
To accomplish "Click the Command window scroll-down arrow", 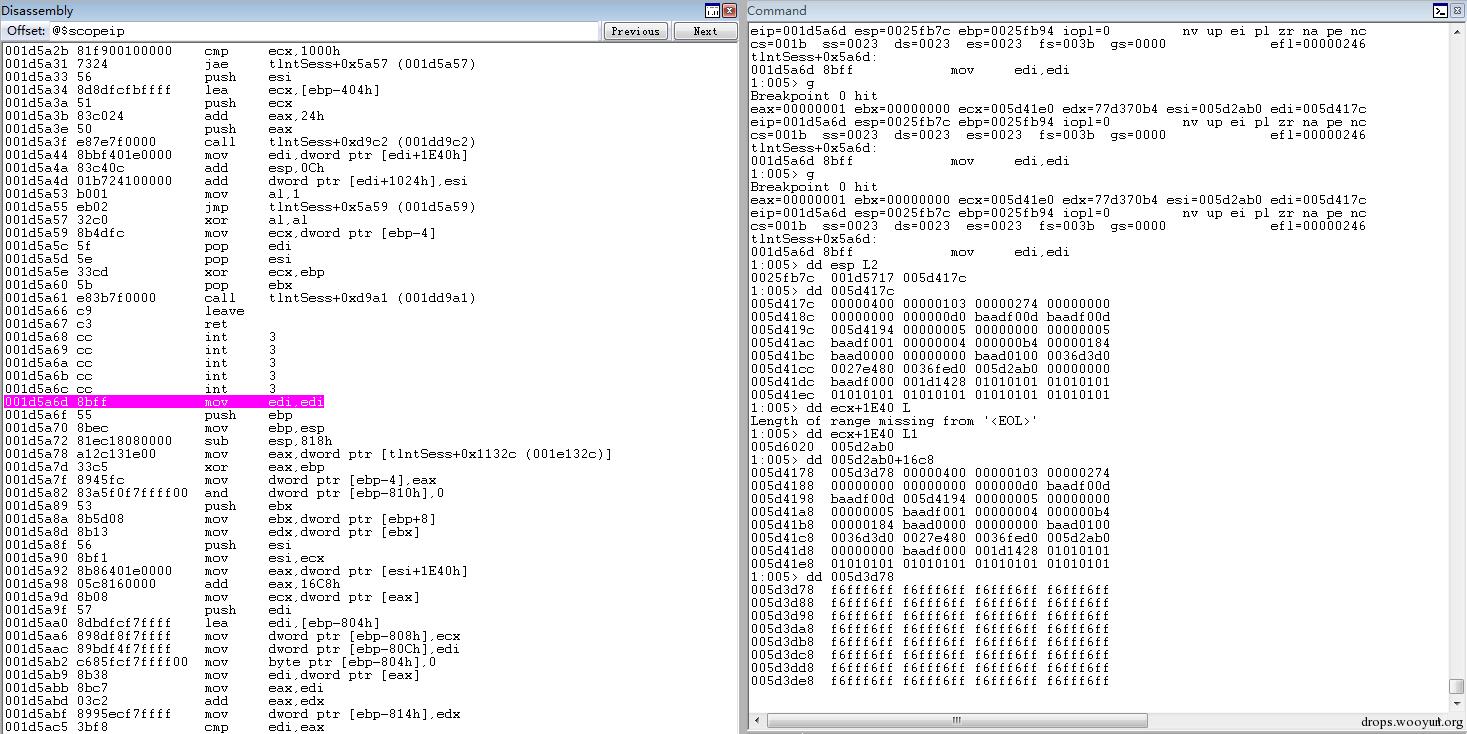I will point(1457,702).
